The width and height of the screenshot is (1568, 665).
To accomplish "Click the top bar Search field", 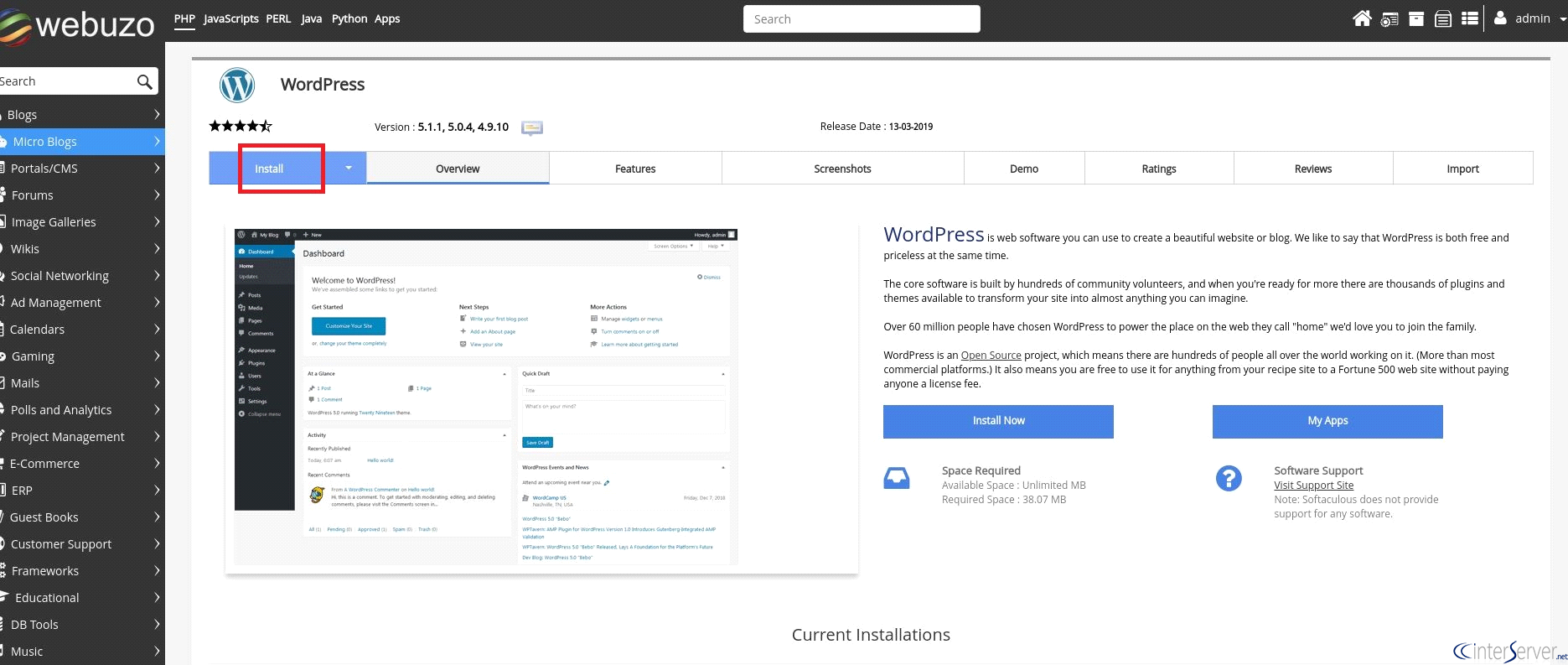I will [862, 18].
